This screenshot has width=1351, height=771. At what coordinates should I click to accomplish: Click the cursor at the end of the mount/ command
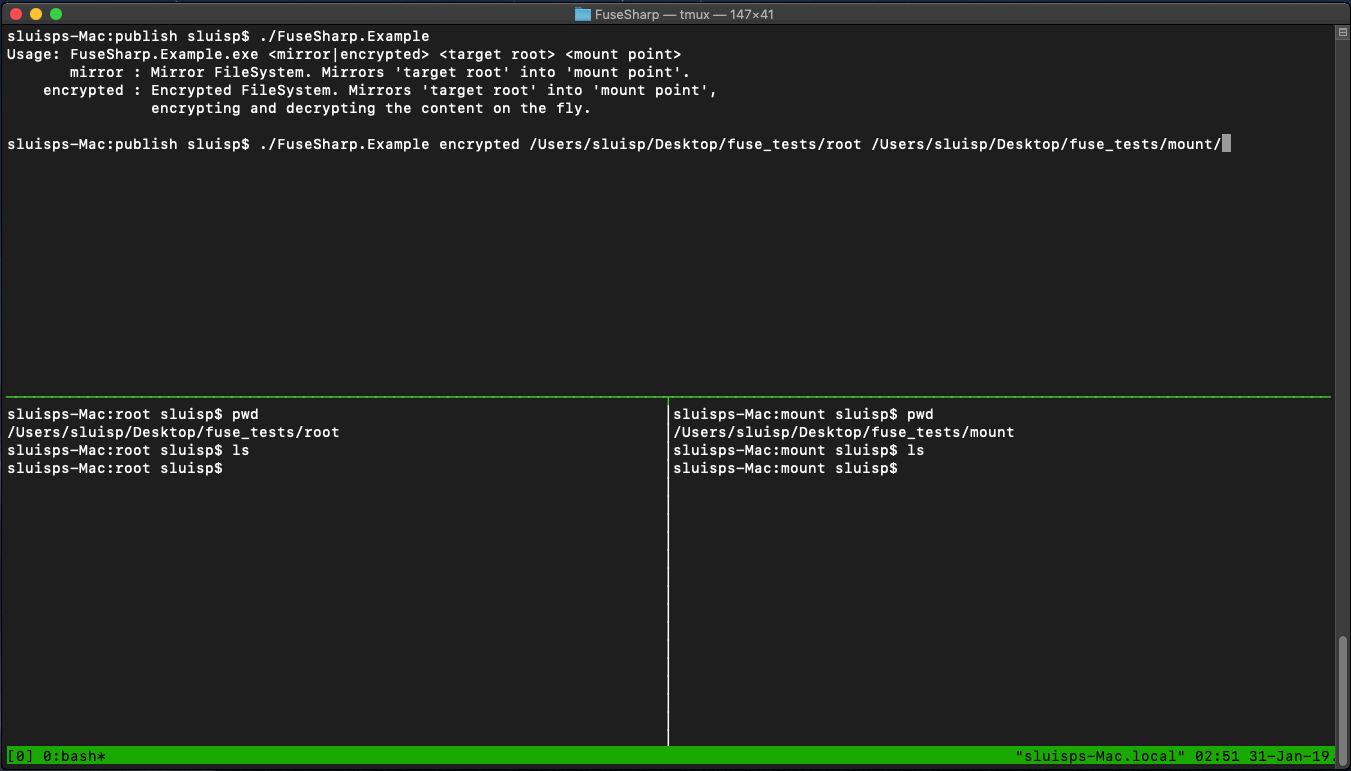[x=1226, y=144]
